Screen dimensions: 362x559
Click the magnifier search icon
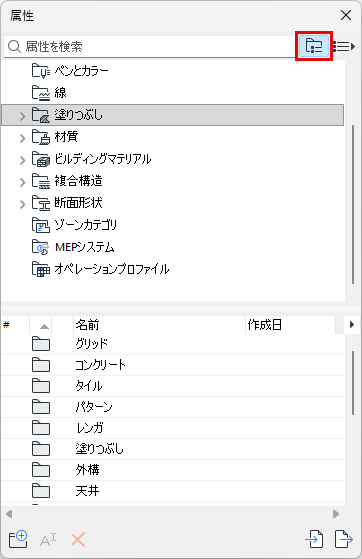pyautogui.click(x=14, y=46)
